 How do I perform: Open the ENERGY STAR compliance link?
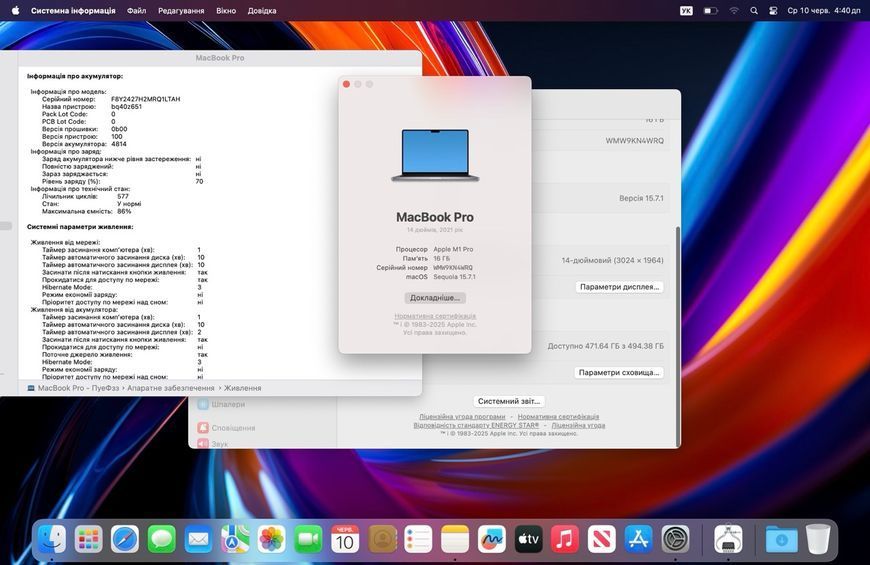click(x=476, y=425)
